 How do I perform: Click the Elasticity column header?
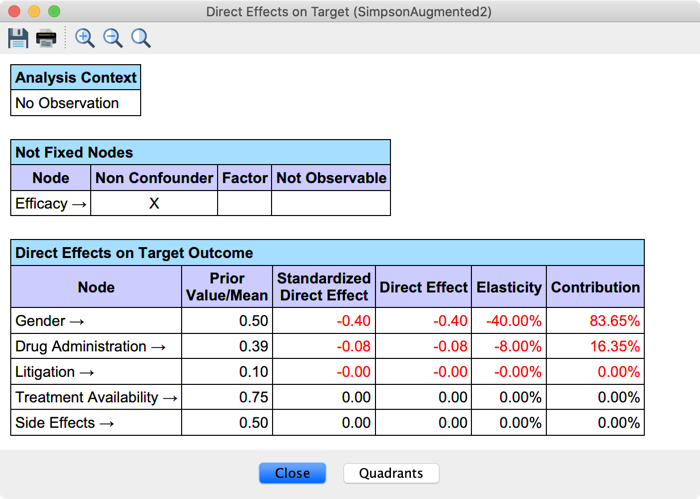(509, 287)
